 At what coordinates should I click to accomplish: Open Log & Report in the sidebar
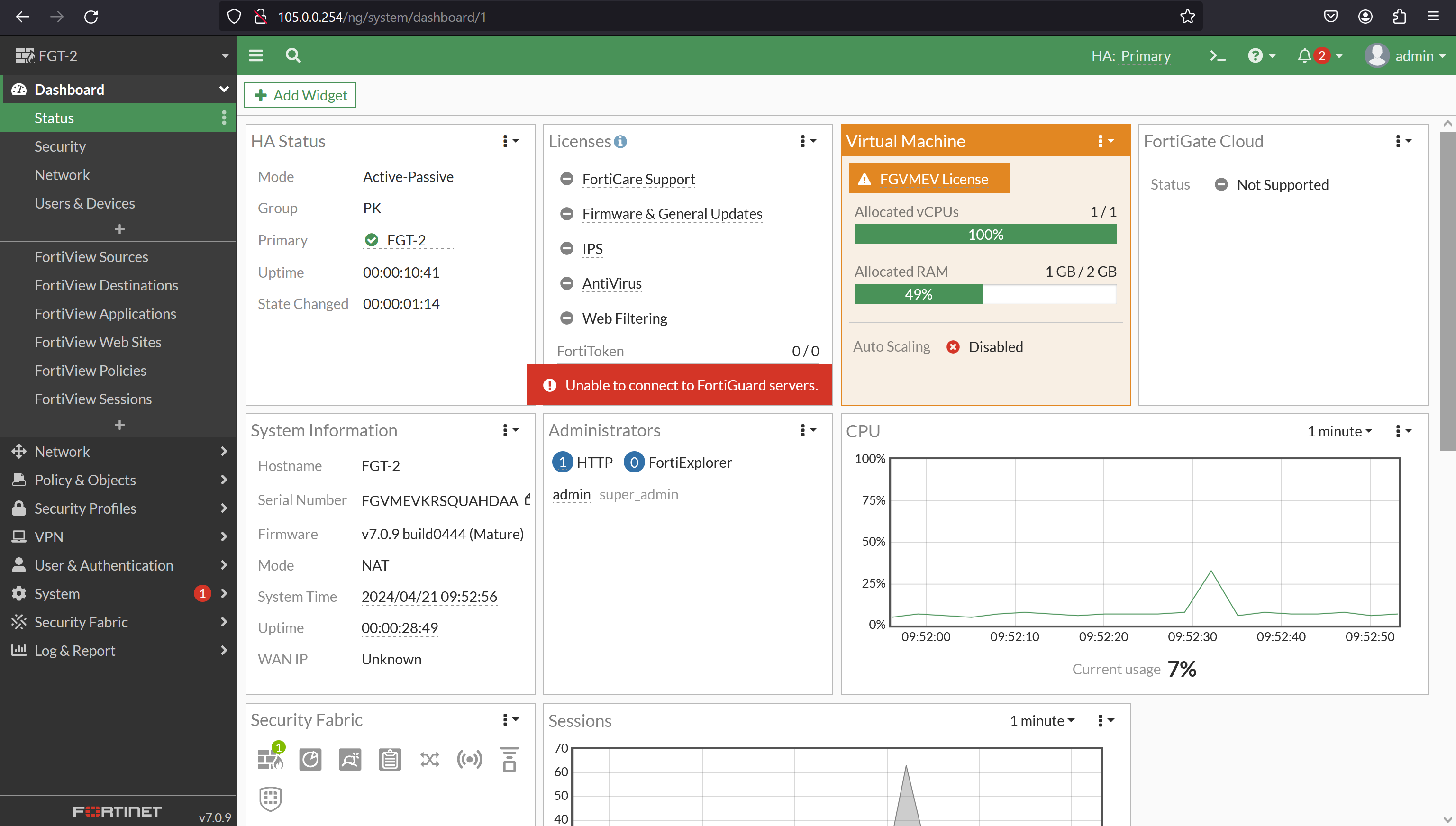coord(74,650)
